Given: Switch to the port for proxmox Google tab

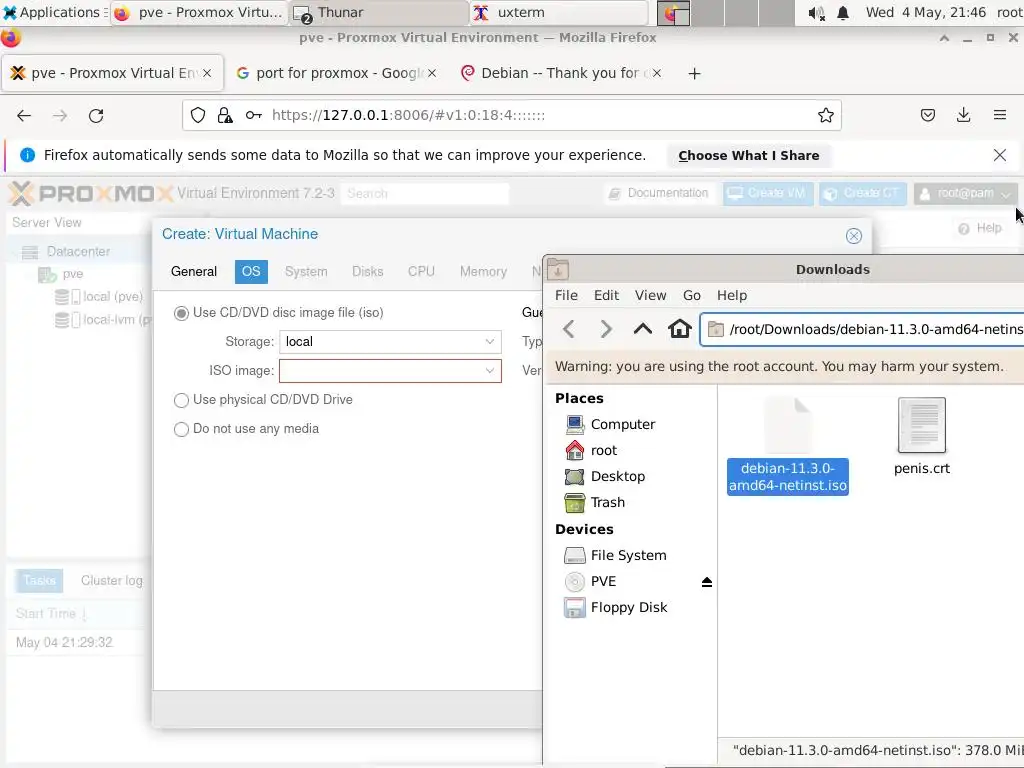Looking at the screenshot, I should (x=335, y=73).
